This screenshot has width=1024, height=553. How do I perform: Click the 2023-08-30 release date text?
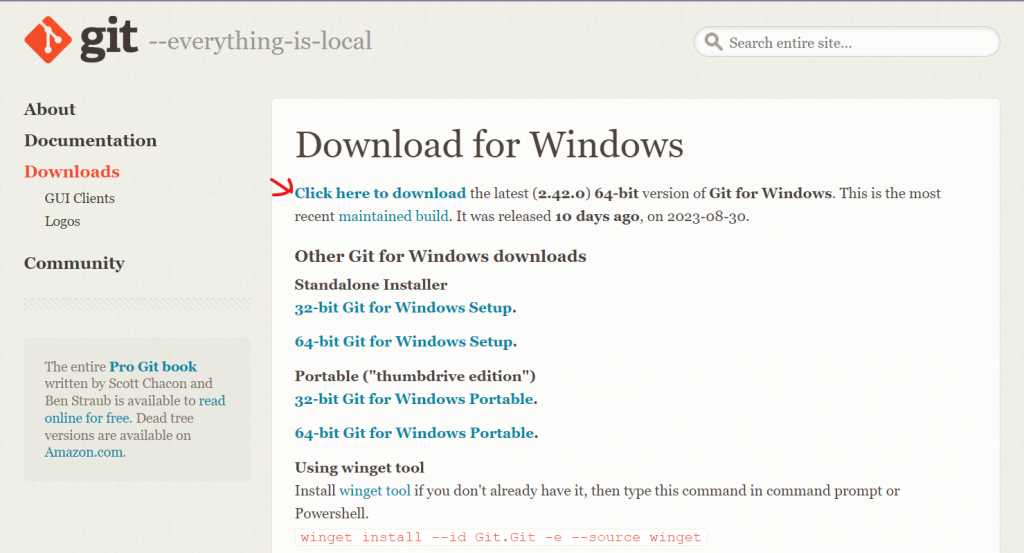[706, 216]
